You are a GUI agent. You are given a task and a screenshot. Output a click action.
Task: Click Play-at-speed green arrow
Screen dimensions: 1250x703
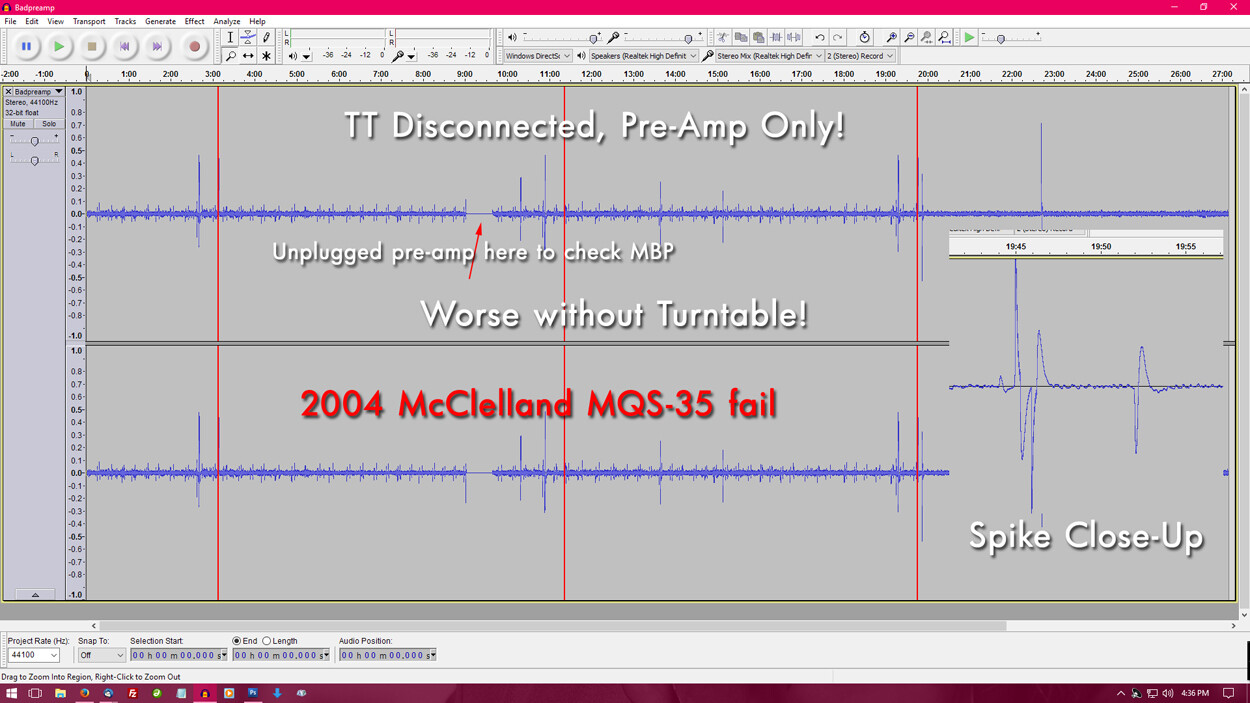click(x=969, y=38)
